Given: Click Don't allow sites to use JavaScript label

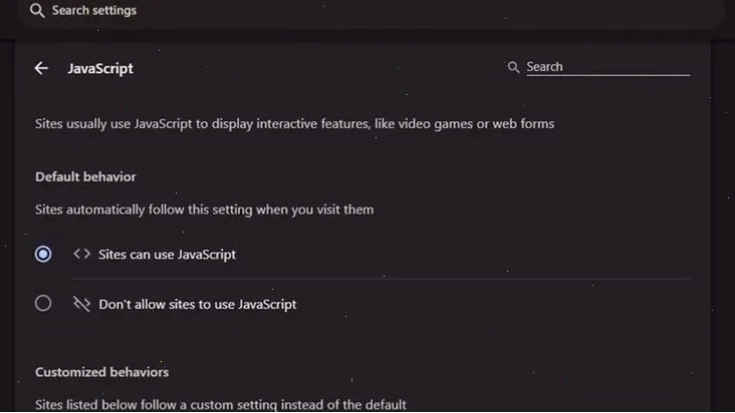Looking at the screenshot, I should coord(197,304).
